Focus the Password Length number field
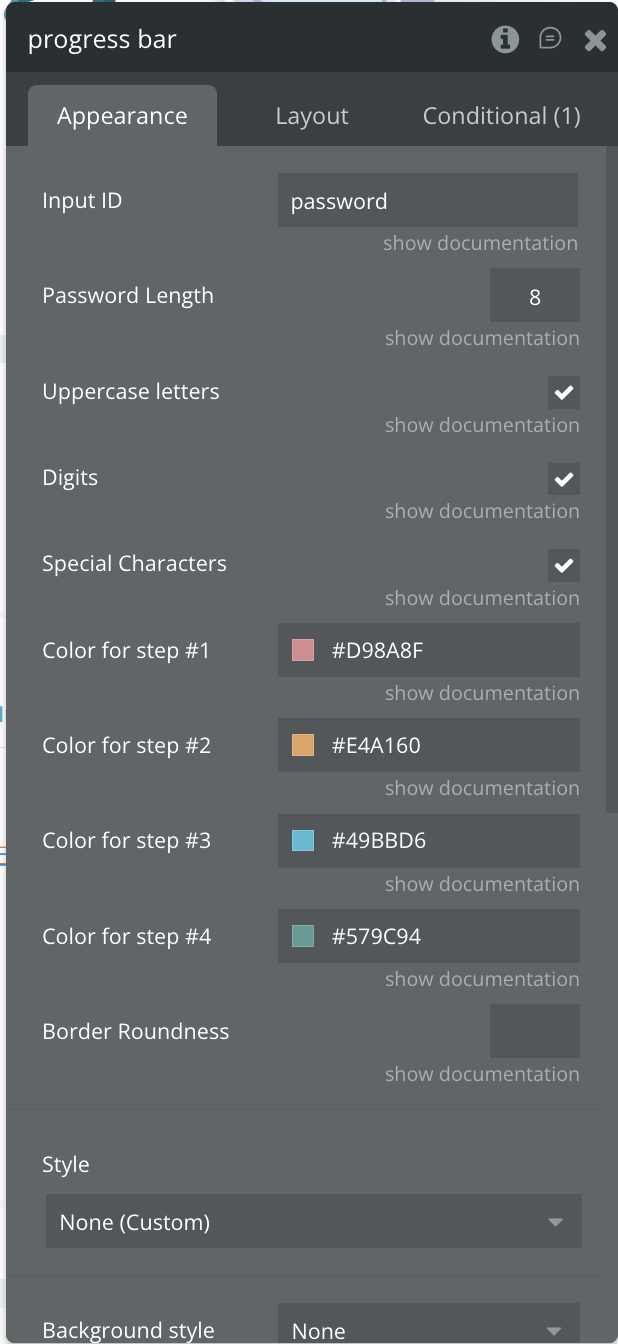The height and width of the screenshot is (1344, 618). click(534, 296)
